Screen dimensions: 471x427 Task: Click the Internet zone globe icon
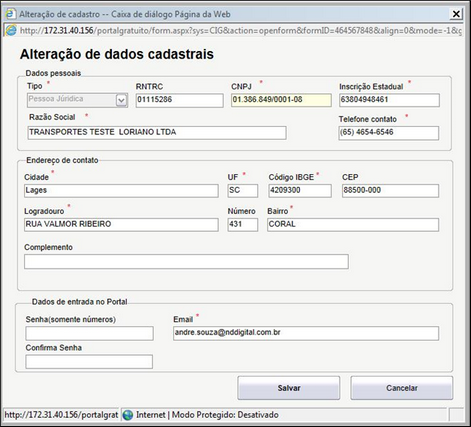[128, 415]
